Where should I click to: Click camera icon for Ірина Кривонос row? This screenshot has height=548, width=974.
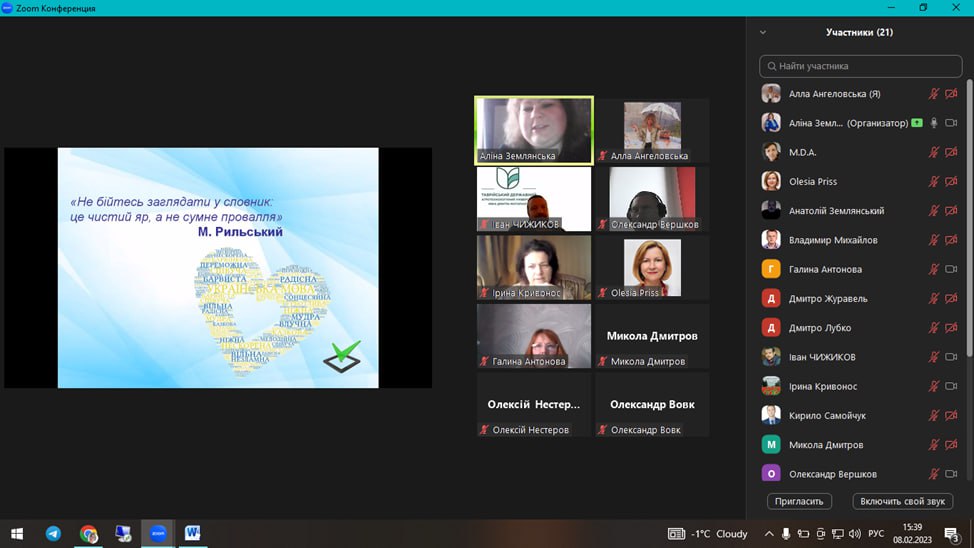click(x=951, y=386)
